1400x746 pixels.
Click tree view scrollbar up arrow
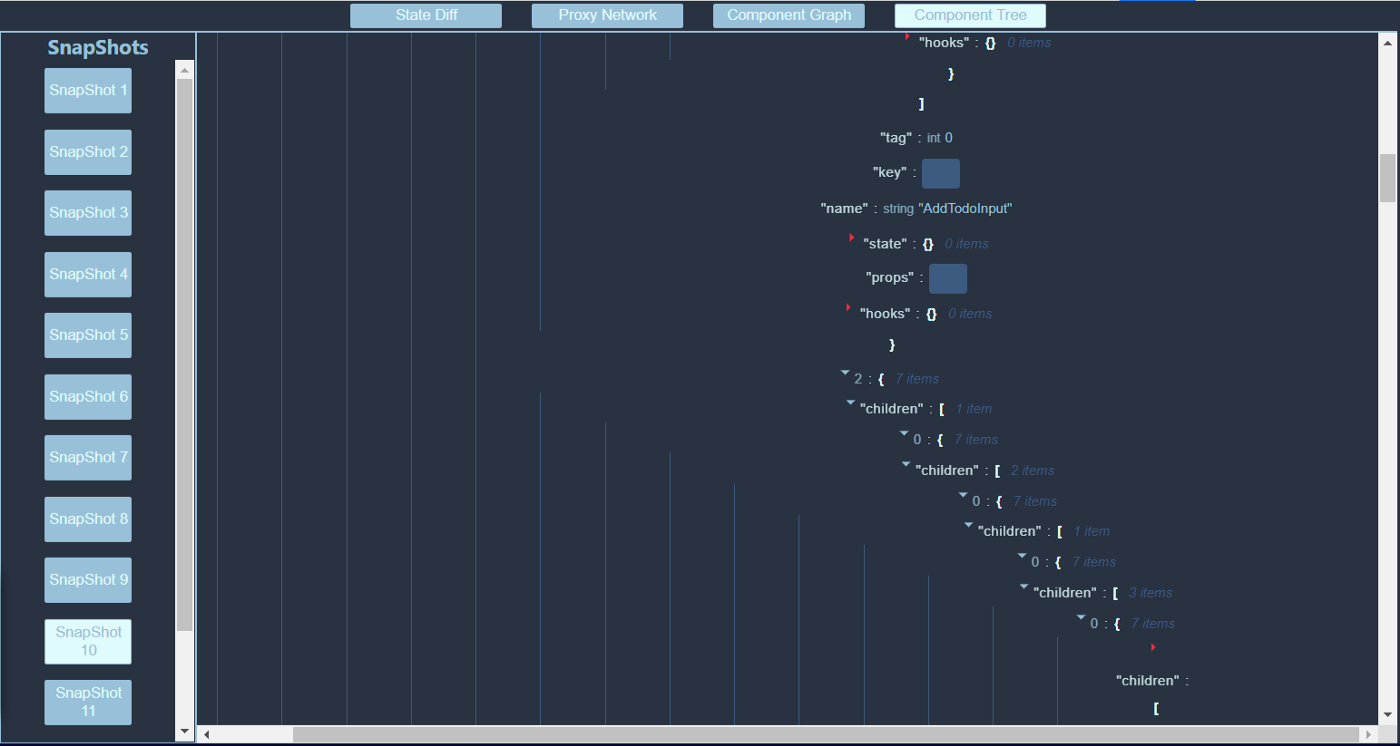[1387, 41]
